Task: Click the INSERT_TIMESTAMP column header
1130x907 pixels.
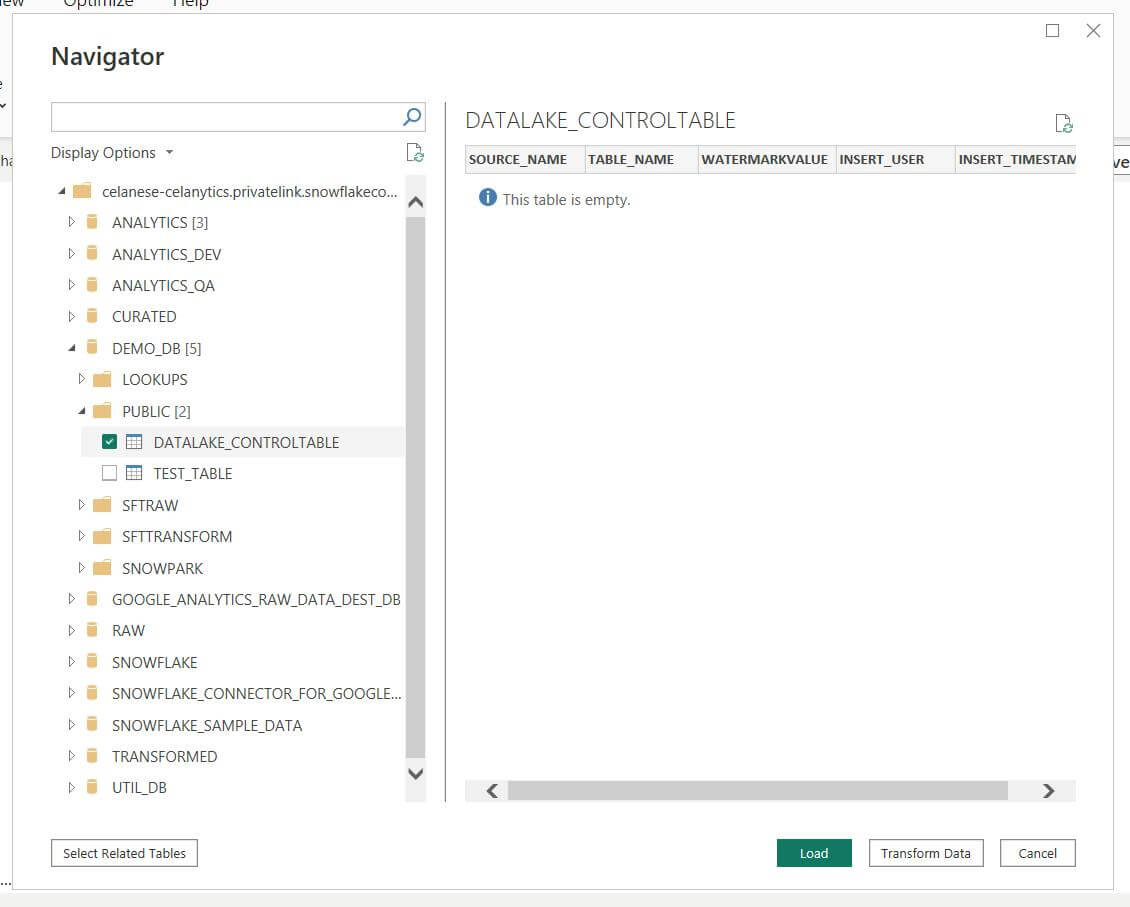Action: click(x=1016, y=159)
